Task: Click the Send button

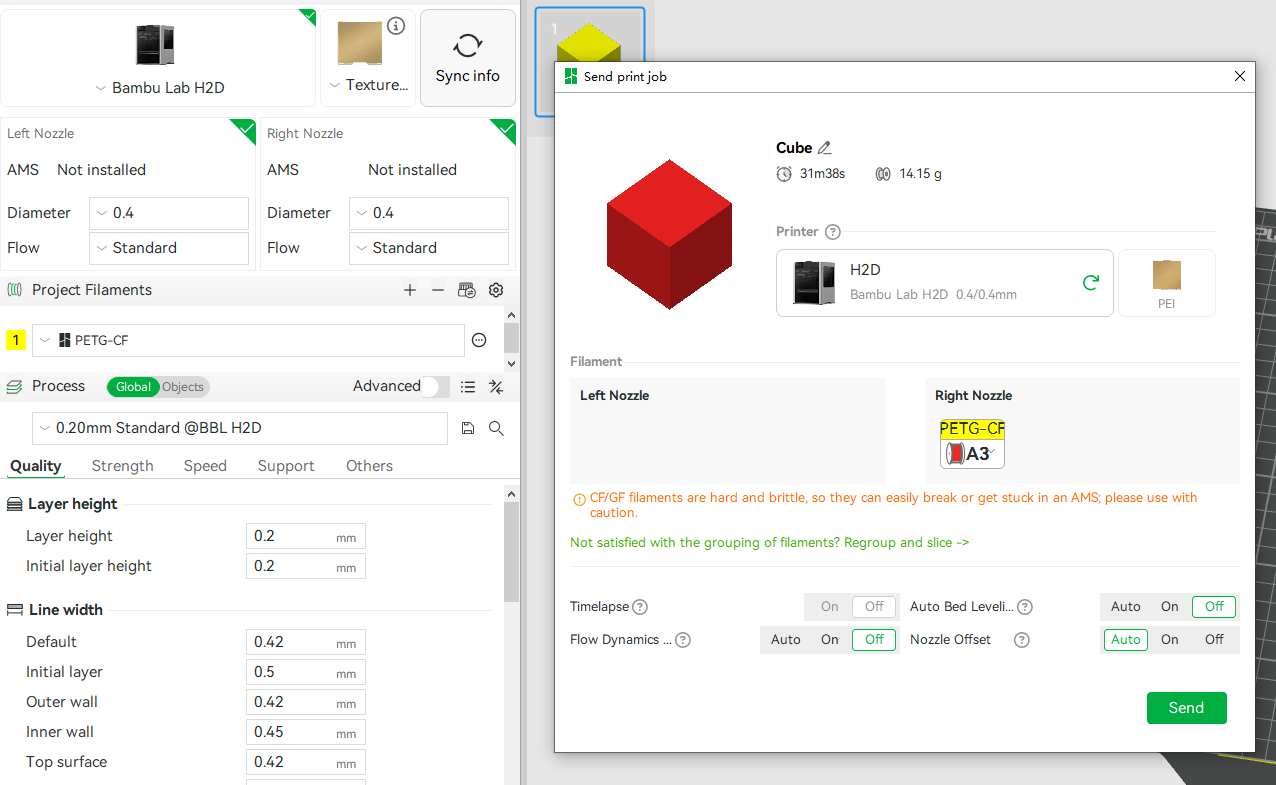Action: point(1186,708)
